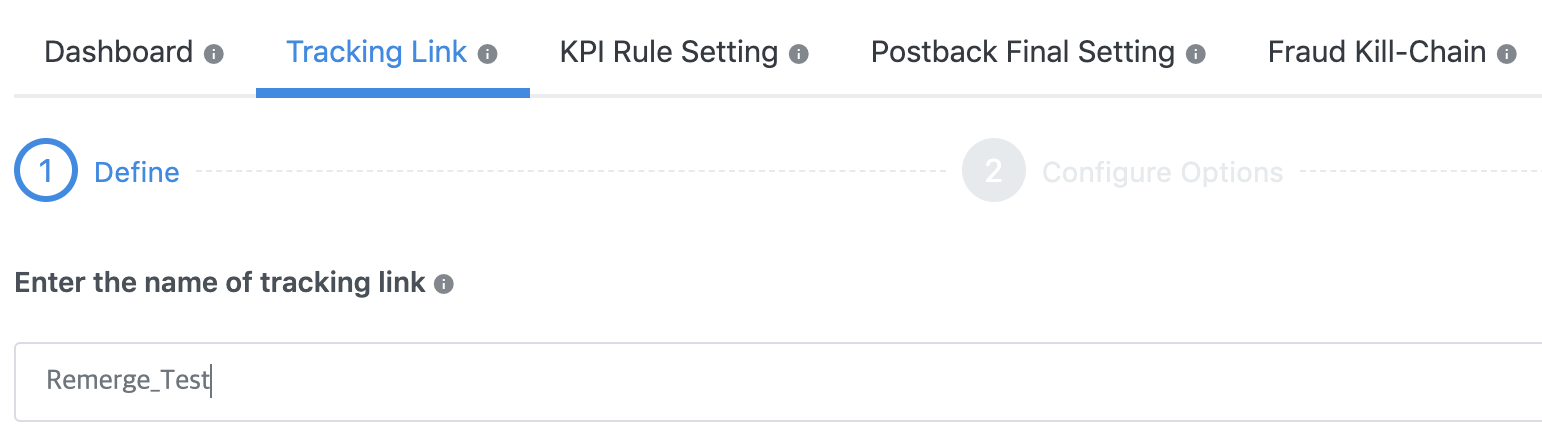Go to the Postback Final Setting tab
Screen dimensions: 1542x448
pyautogui.click(x=1023, y=52)
